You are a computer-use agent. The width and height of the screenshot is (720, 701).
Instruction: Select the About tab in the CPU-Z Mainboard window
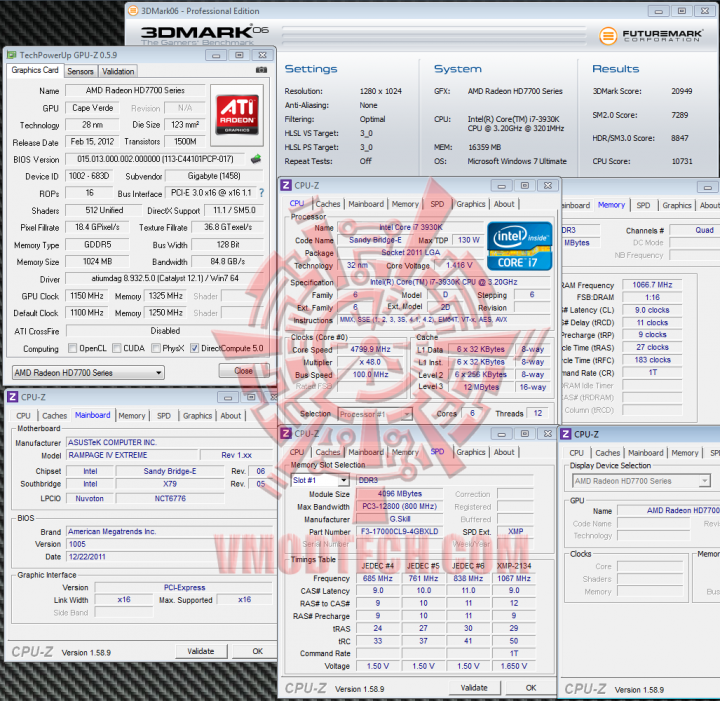click(231, 415)
